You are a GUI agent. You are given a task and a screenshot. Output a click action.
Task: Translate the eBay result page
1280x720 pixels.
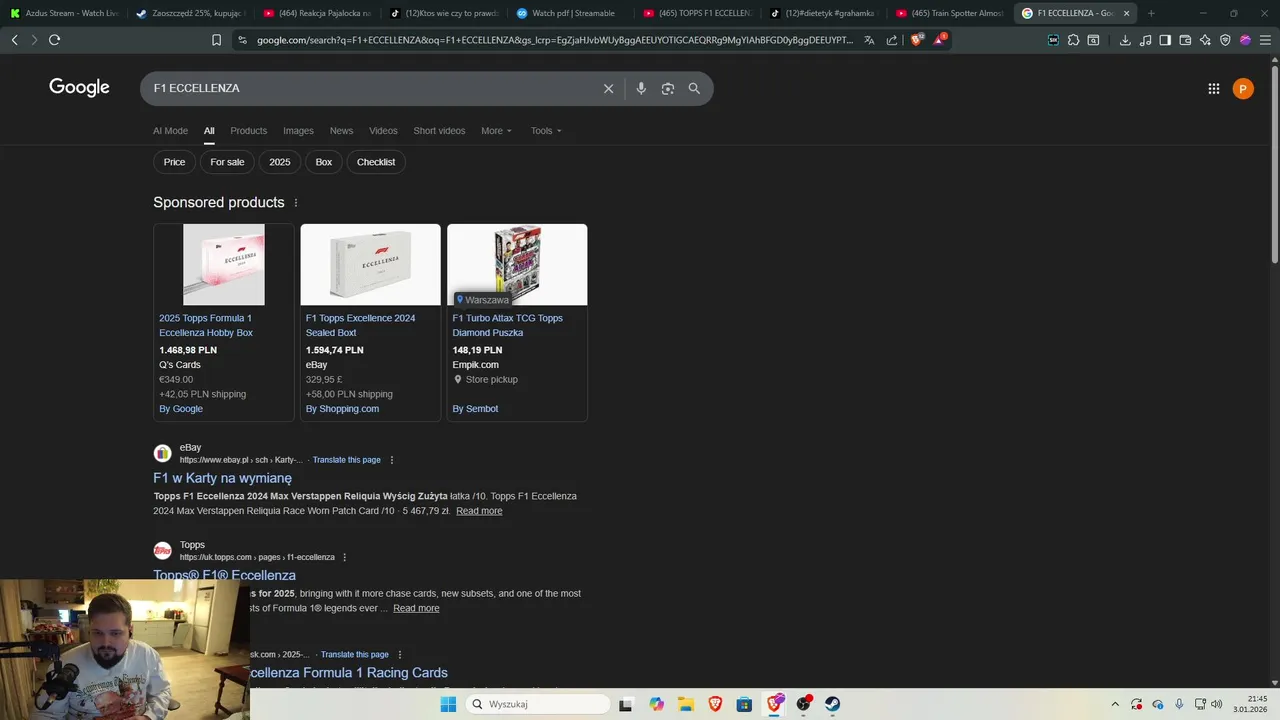coord(346,460)
